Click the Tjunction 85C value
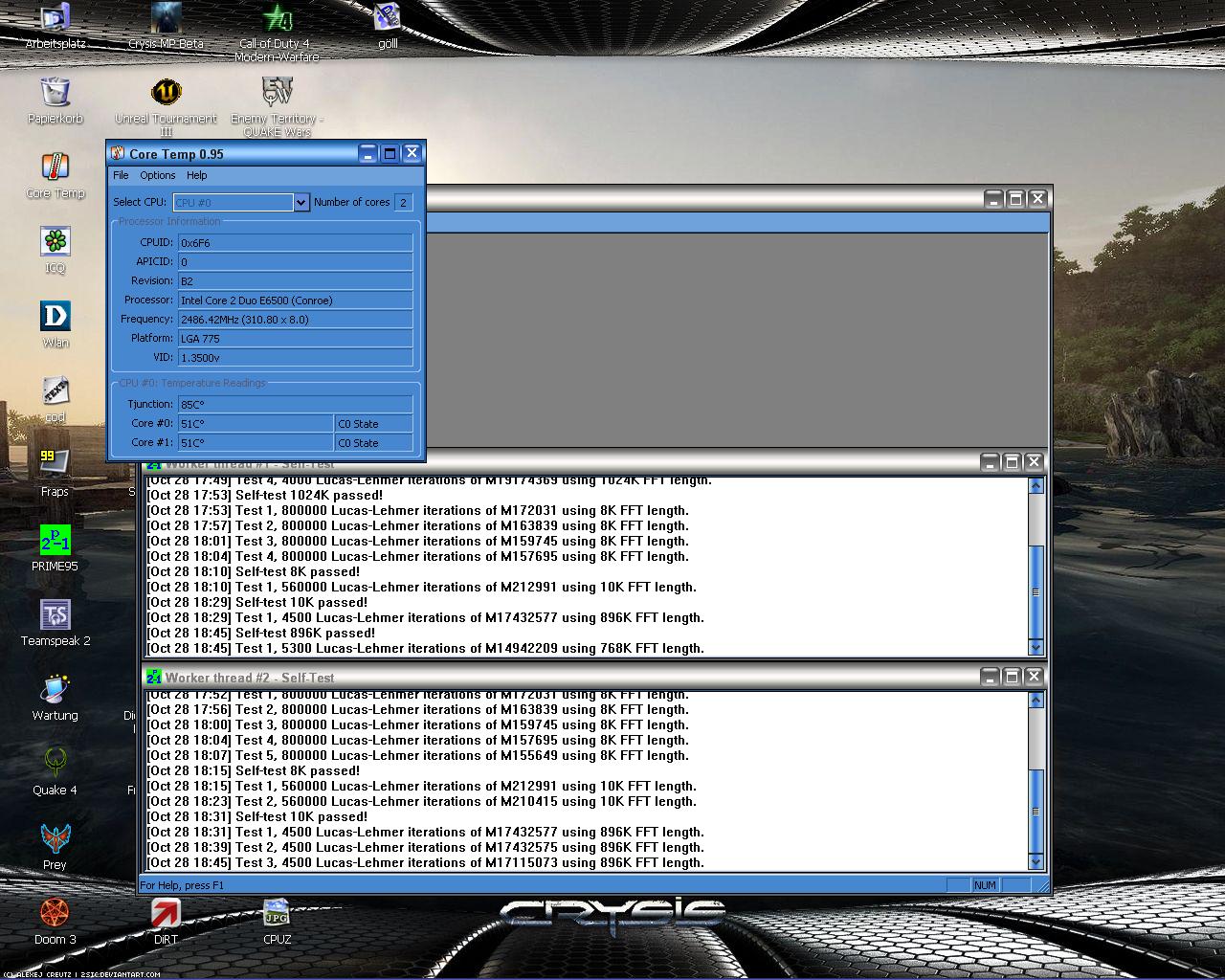 pos(296,405)
